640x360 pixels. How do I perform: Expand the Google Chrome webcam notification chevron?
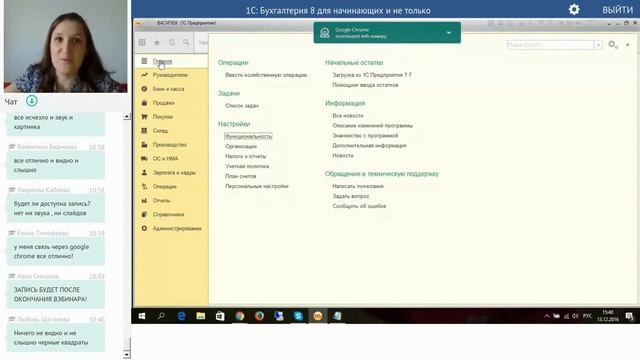tap(449, 33)
